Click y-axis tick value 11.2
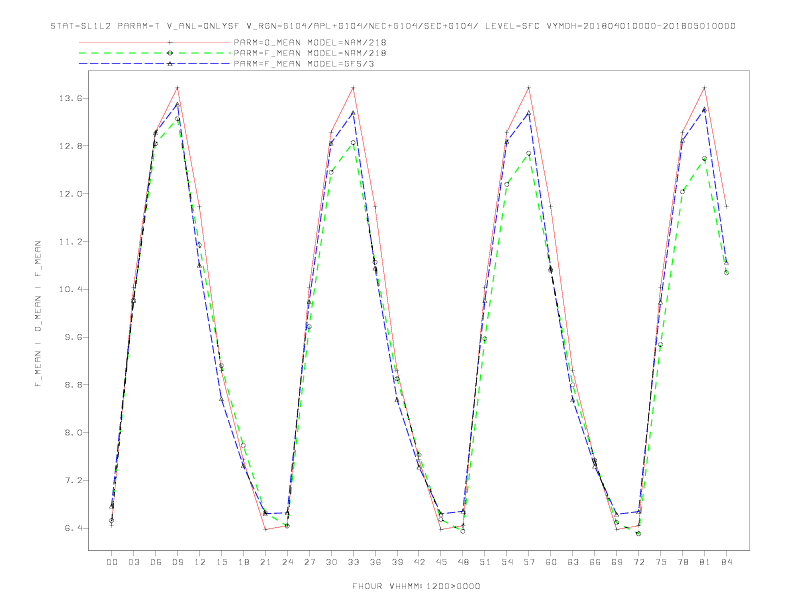 point(70,242)
